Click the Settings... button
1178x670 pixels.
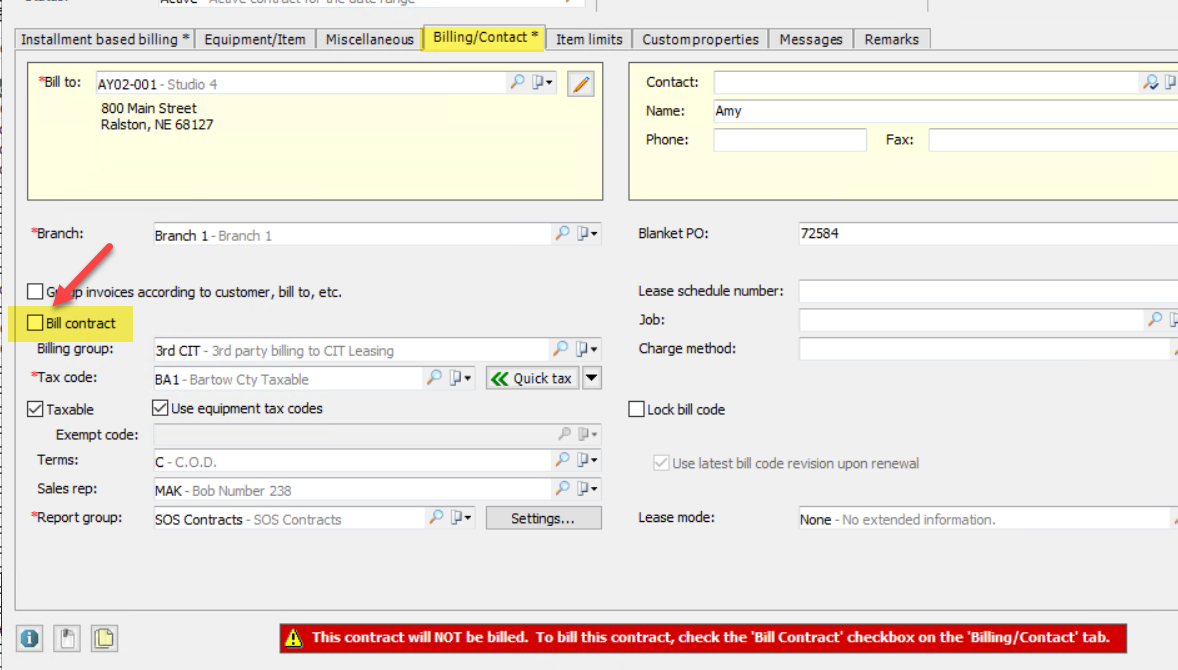[x=543, y=518]
